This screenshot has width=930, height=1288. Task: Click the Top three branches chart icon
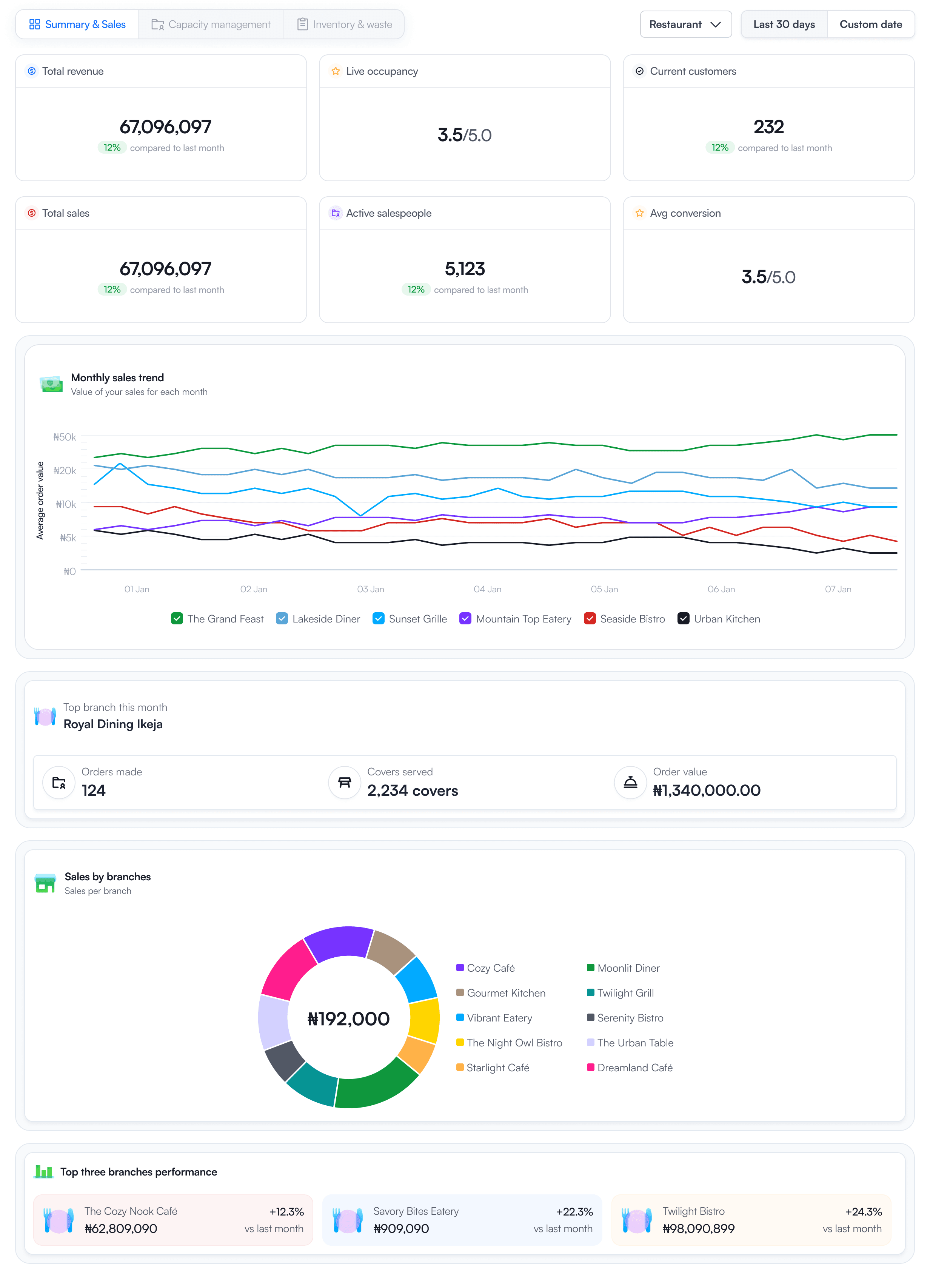coord(44,1171)
